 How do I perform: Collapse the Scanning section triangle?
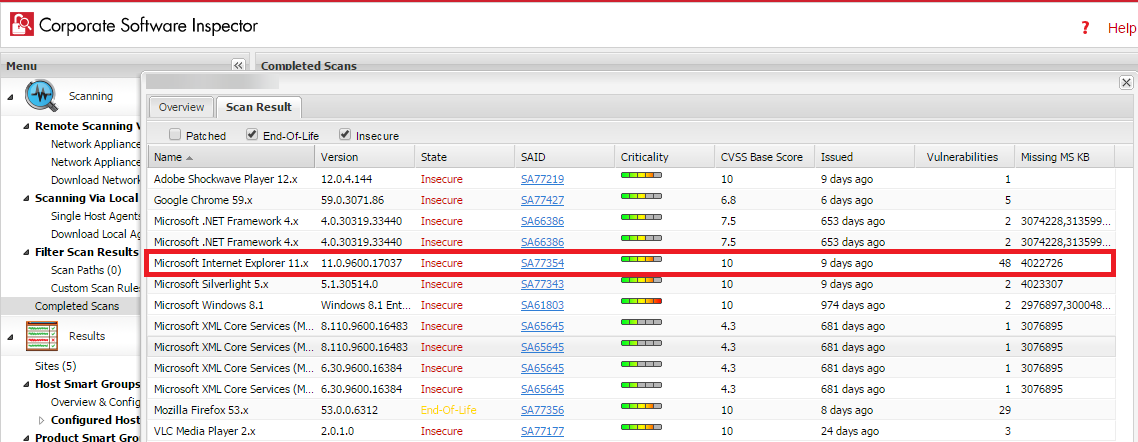pyautogui.click(x=9, y=97)
